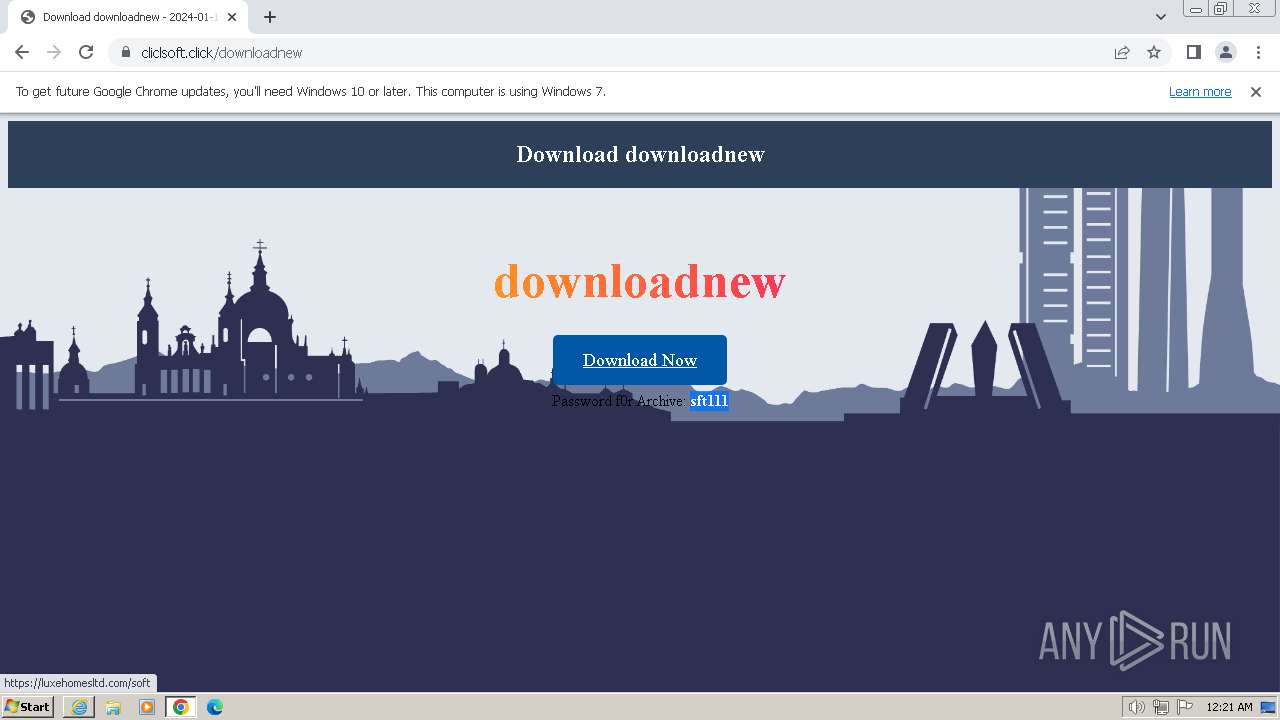Viewport: 1280px width, 720px height.
Task: Reload the current page
Action: point(86,52)
